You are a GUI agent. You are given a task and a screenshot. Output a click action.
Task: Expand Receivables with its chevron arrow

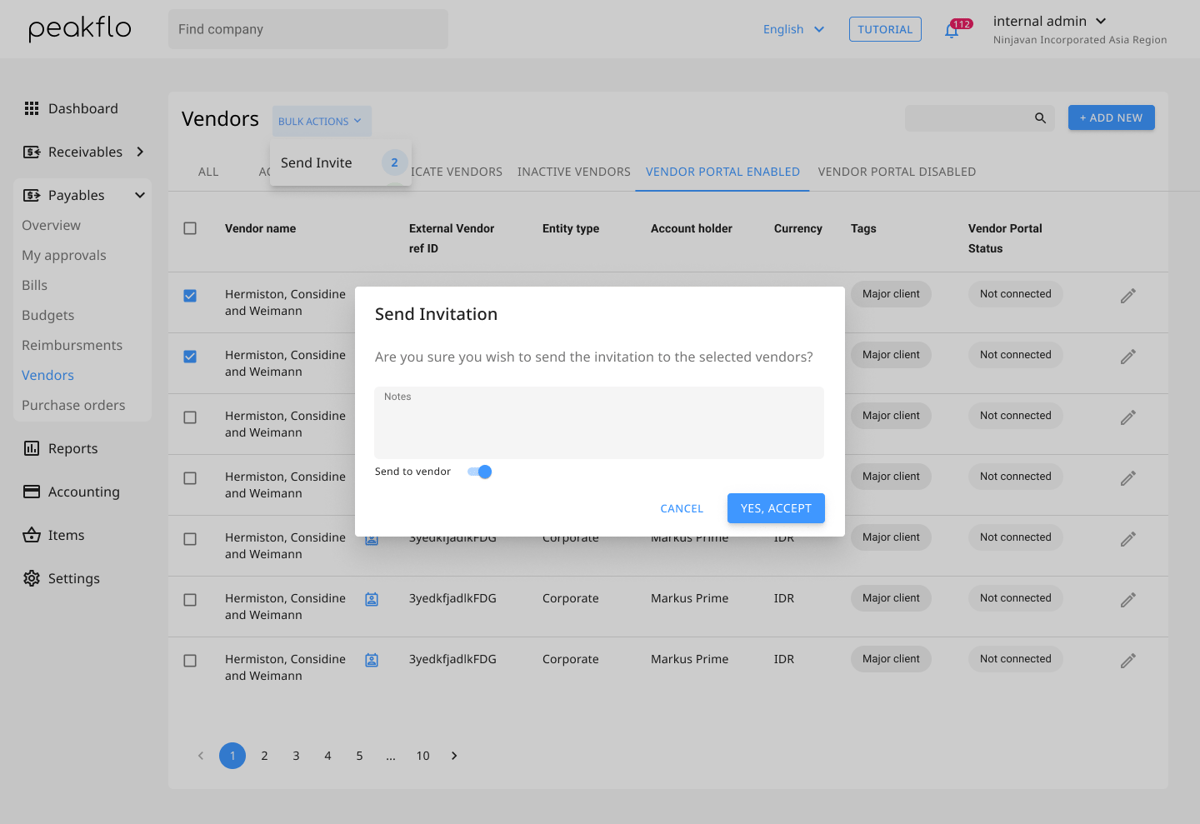pyautogui.click(x=140, y=152)
